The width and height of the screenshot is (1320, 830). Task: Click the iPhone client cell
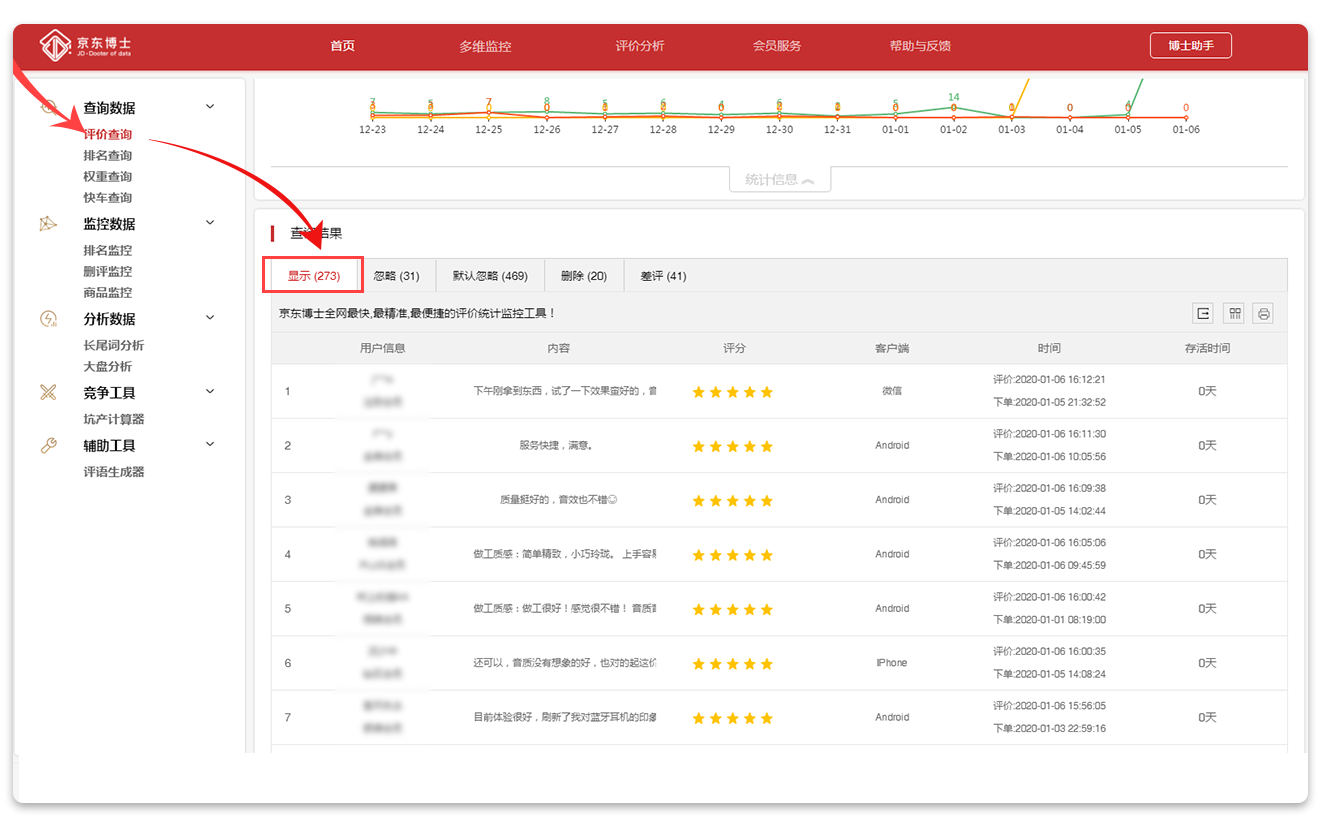892,663
